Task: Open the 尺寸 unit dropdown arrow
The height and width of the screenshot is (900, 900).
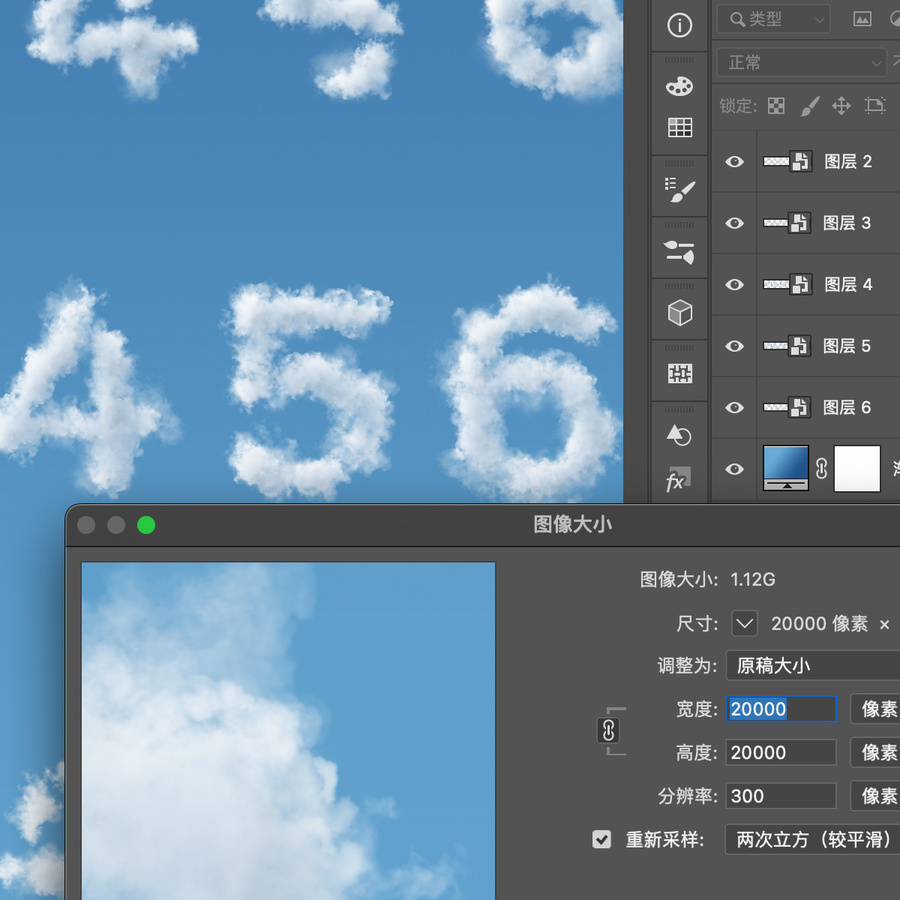Action: (x=744, y=623)
